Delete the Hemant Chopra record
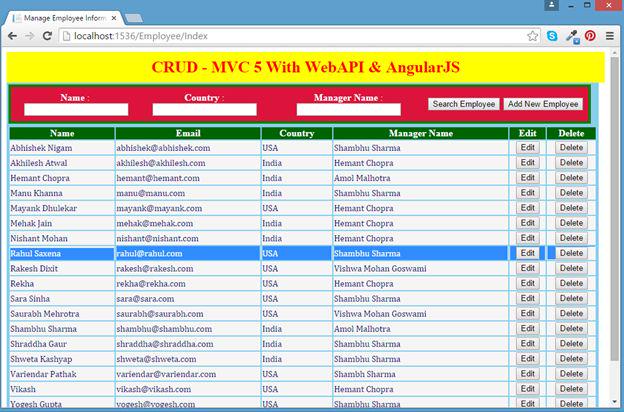This screenshot has height=412, width=624. [x=571, y=178]
